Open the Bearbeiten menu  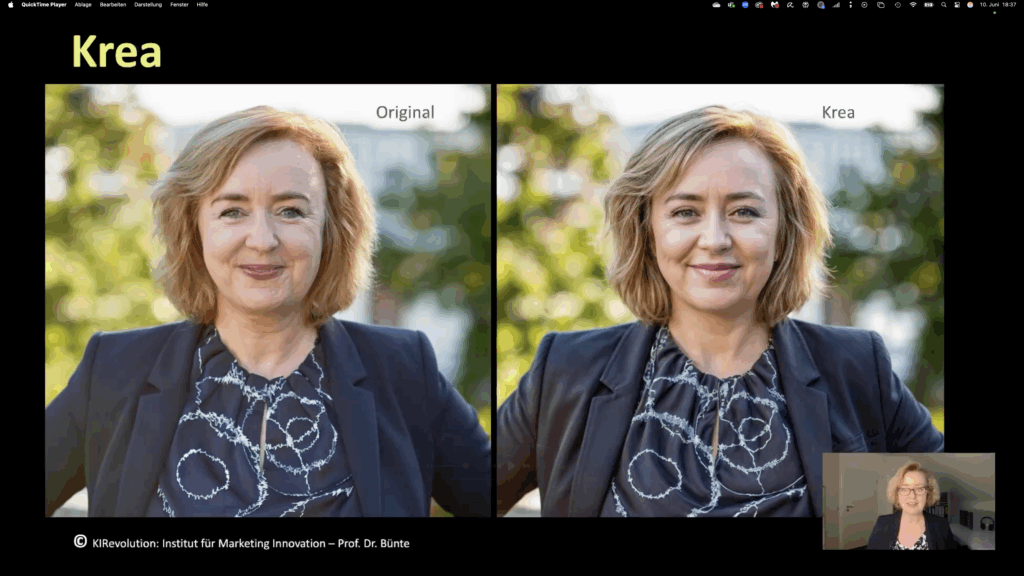[113, 5]
